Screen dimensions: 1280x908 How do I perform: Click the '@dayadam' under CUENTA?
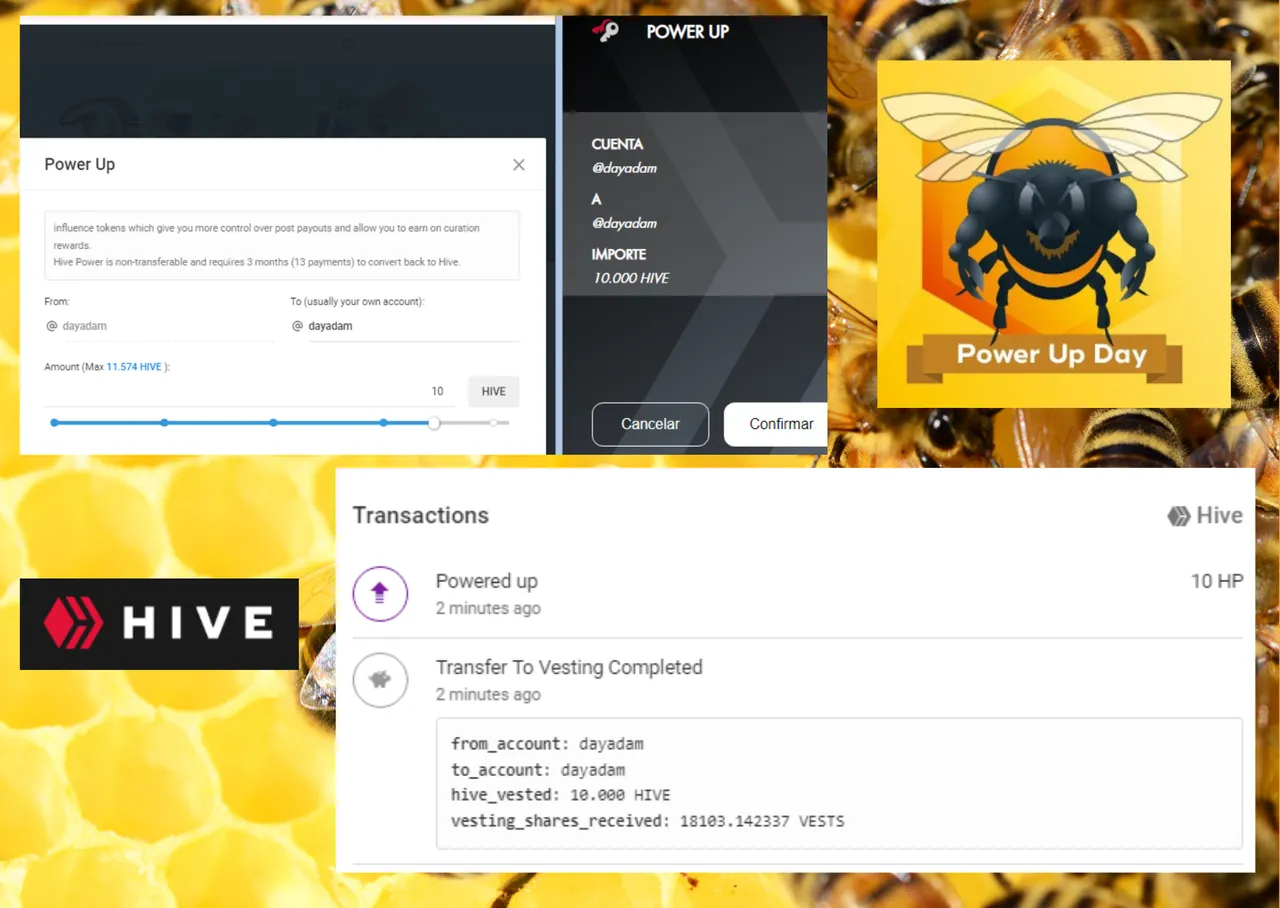pos(624,168)
